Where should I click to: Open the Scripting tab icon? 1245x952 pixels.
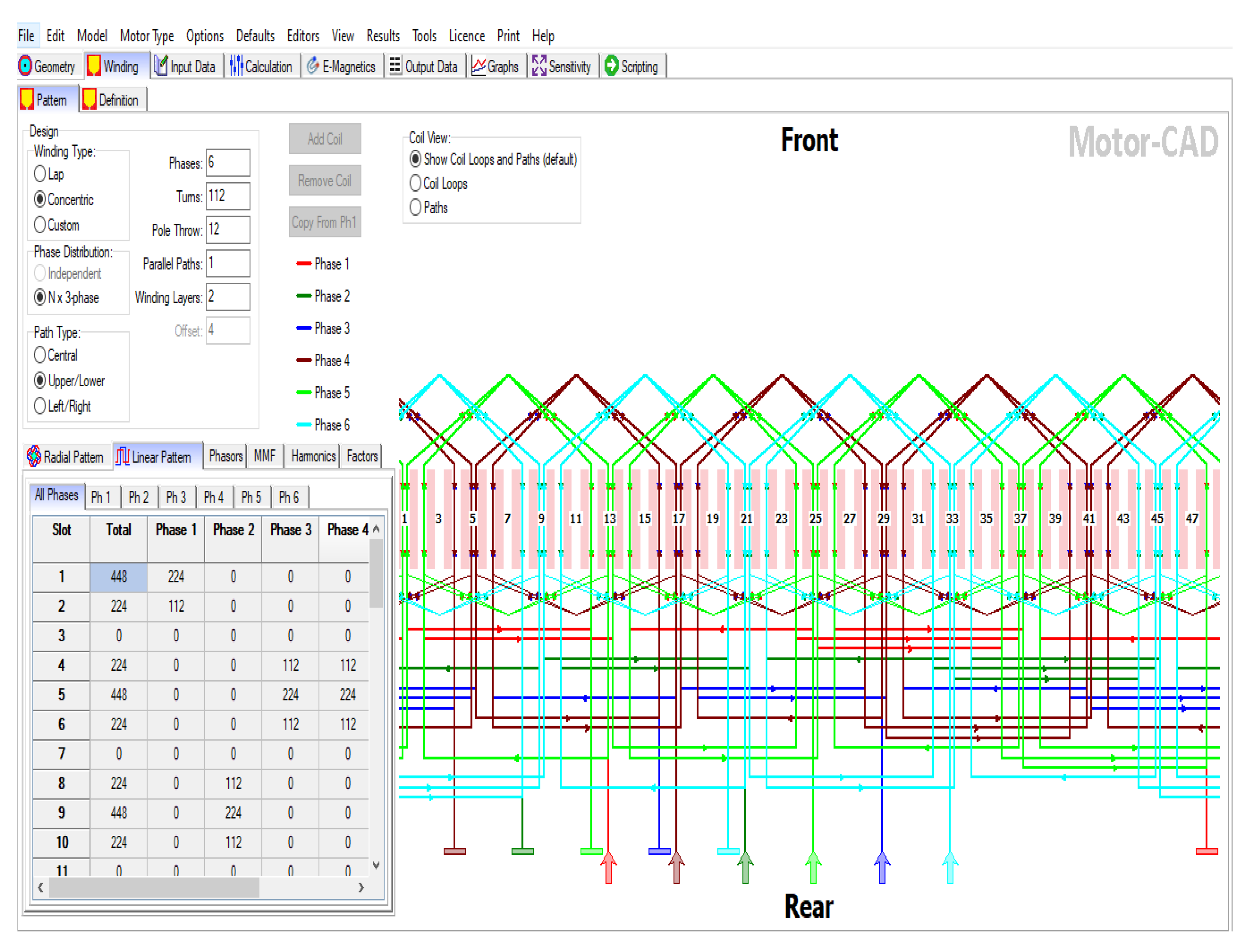pyautogui.click(x=611, y=66)
